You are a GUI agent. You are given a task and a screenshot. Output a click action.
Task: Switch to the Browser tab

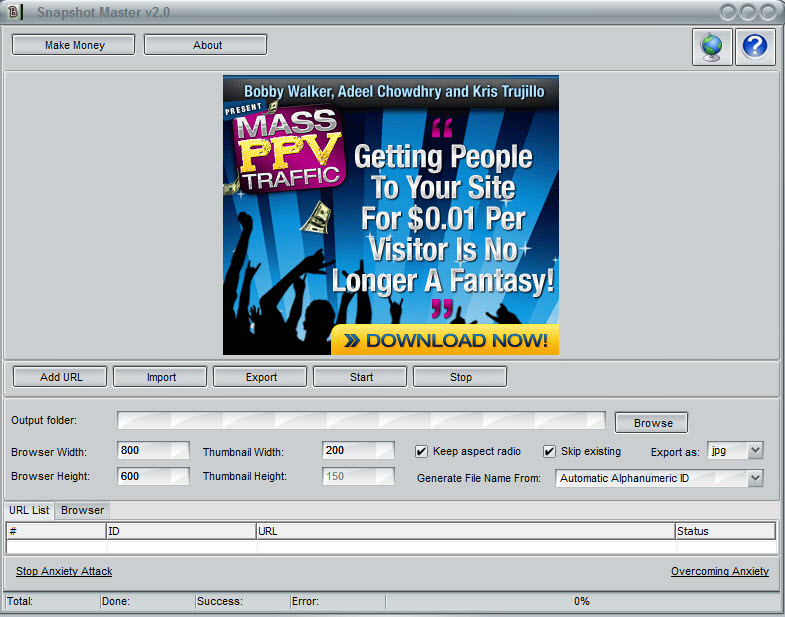83,510
